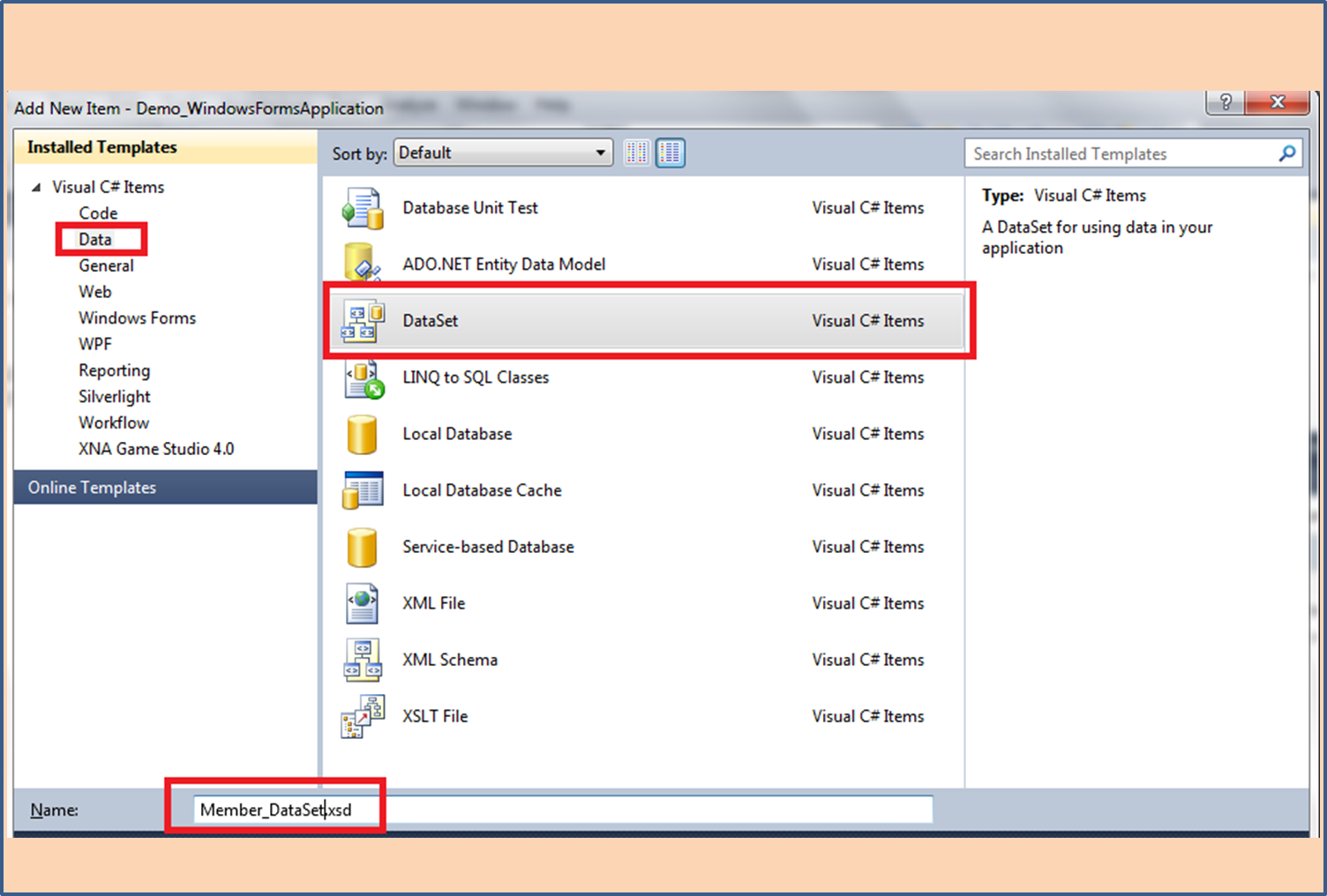Select the XML File template
The height and width of the screenshot is (896, 1327).
tap(433, 602)
